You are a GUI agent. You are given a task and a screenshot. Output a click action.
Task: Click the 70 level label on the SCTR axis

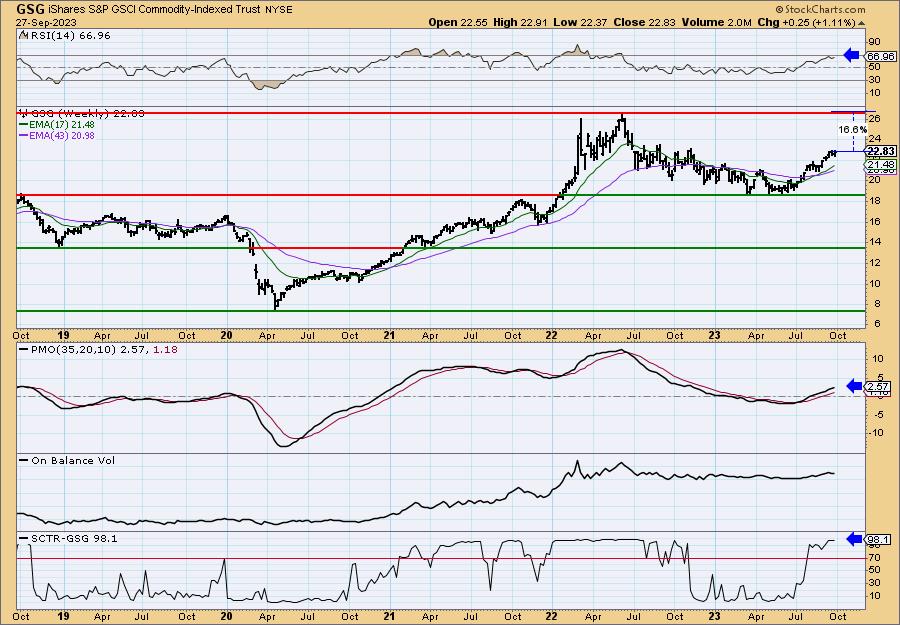[x=874, y=558]
